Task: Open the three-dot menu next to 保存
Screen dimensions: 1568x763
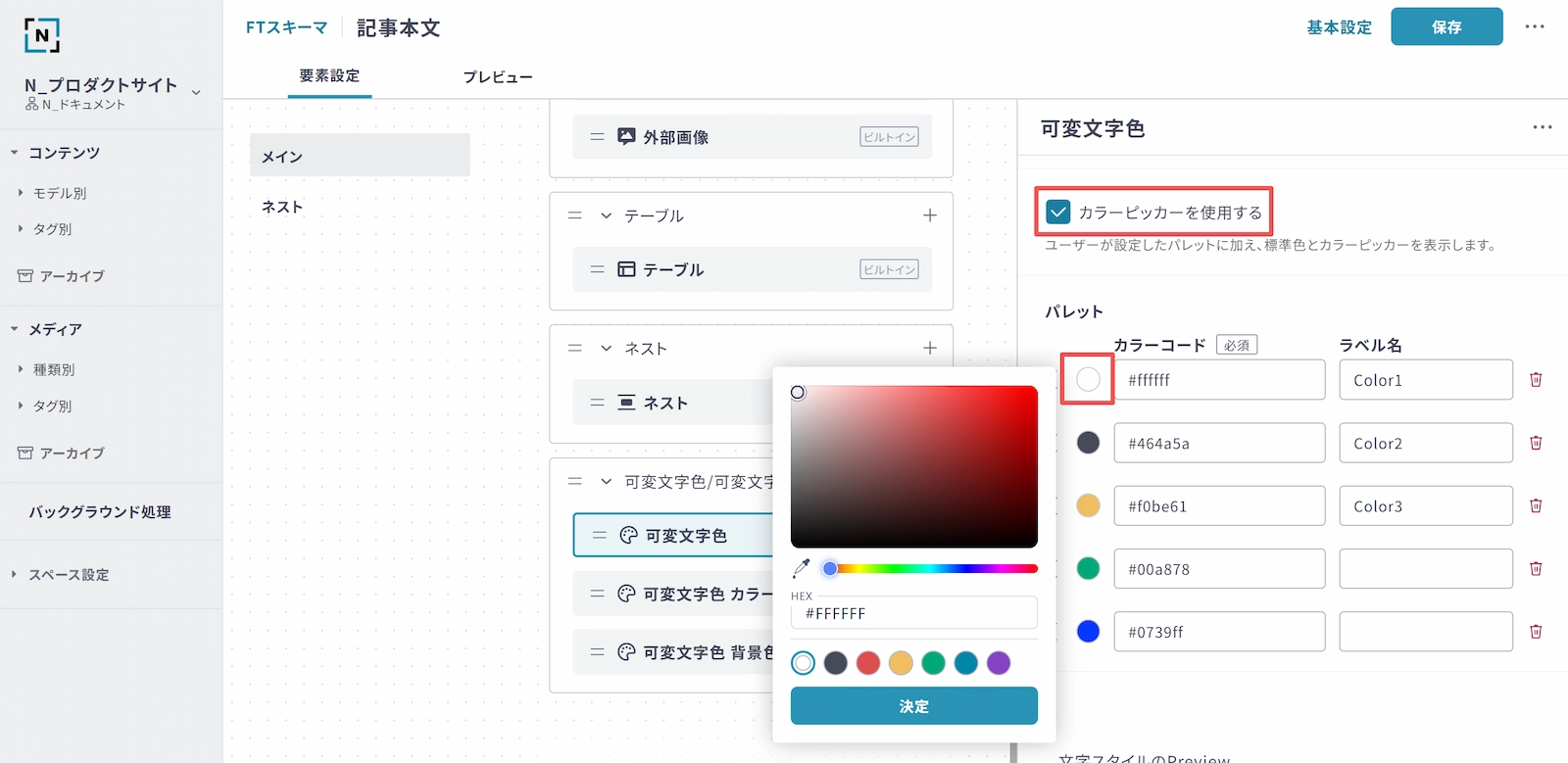Action: pyautogui.click(x=1535, y=27)
